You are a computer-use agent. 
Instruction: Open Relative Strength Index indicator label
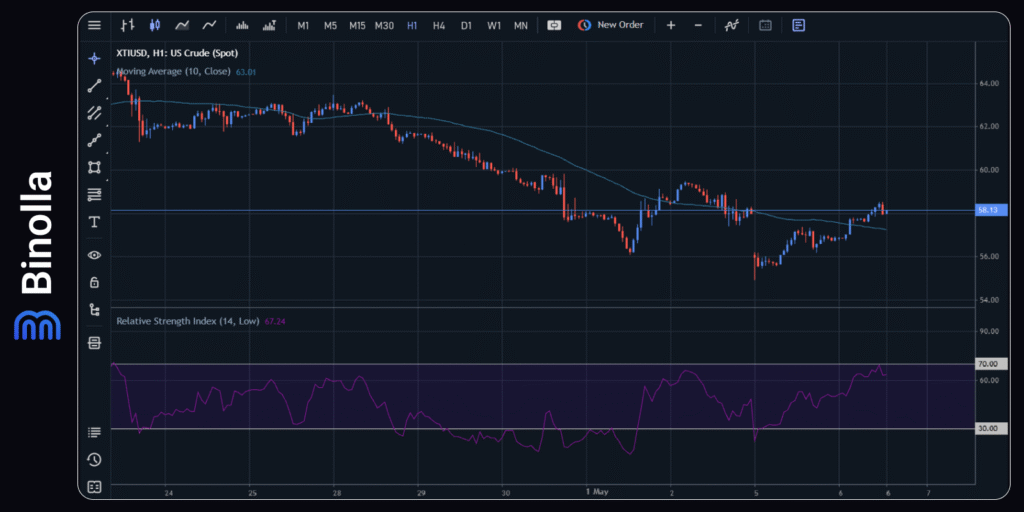pos(187,321)
